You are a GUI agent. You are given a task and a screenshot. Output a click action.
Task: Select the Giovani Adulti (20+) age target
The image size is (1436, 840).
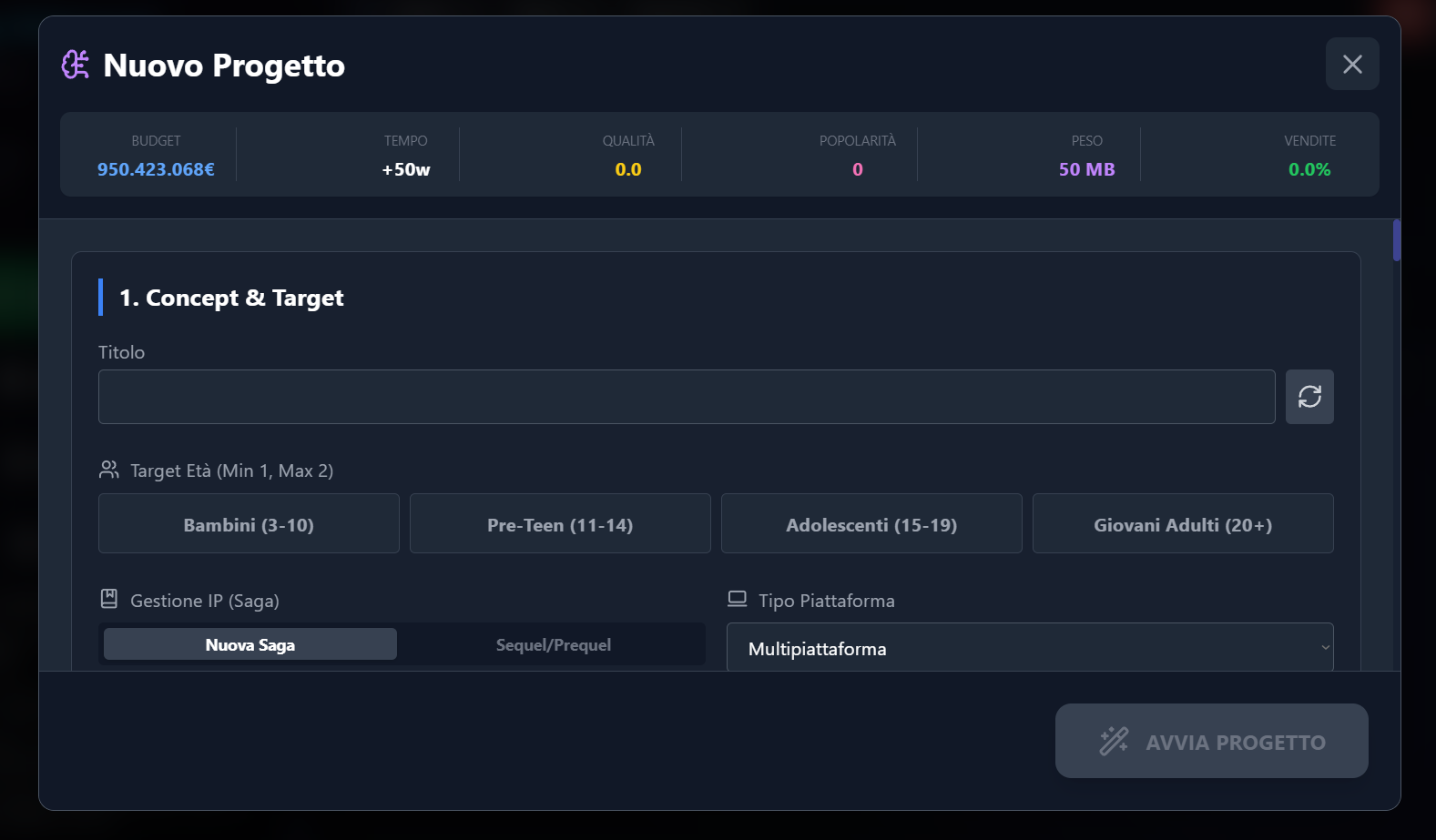point(1183,524)
